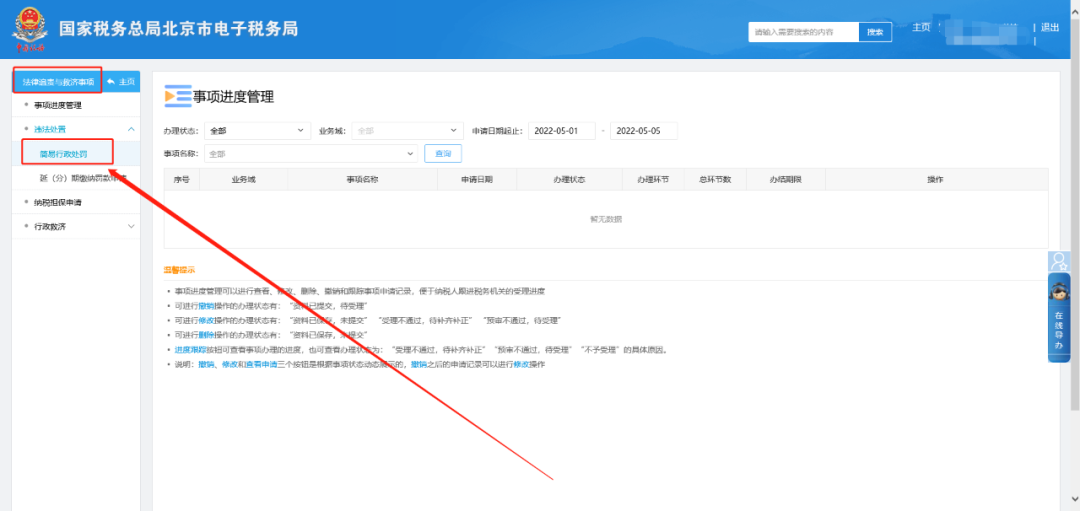Open the 事项名称 dropdown

310,153
